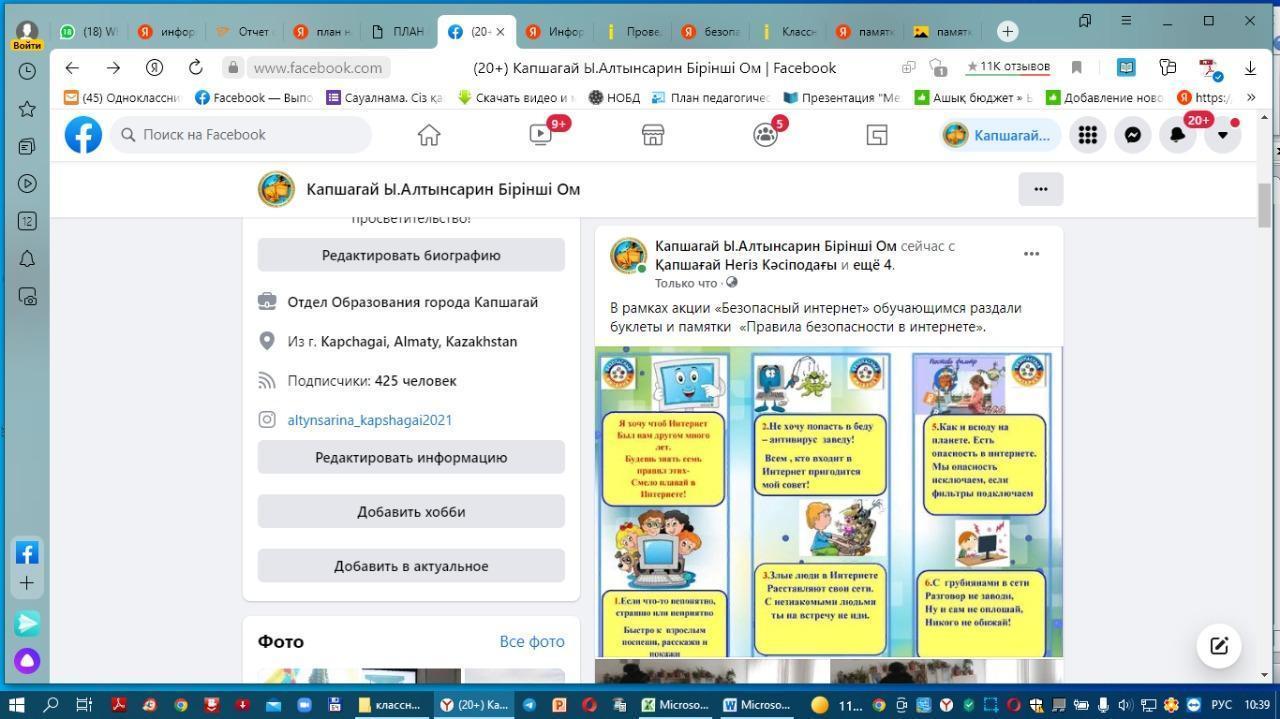Open post options three-dot menu
Image resolution: width=1280 pixels, height=719 pixels.
[x=1031, y=254]
